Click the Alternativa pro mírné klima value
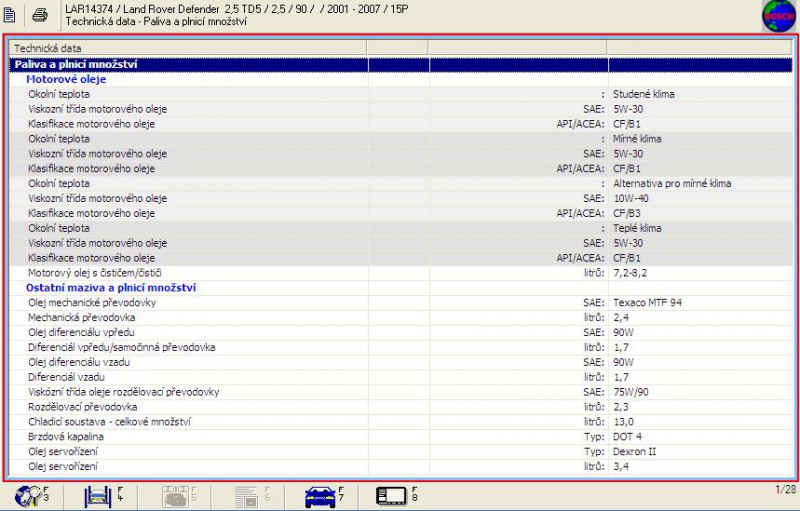Image resolution: width=800 pixels, height=511 pixels. [671, 184]
